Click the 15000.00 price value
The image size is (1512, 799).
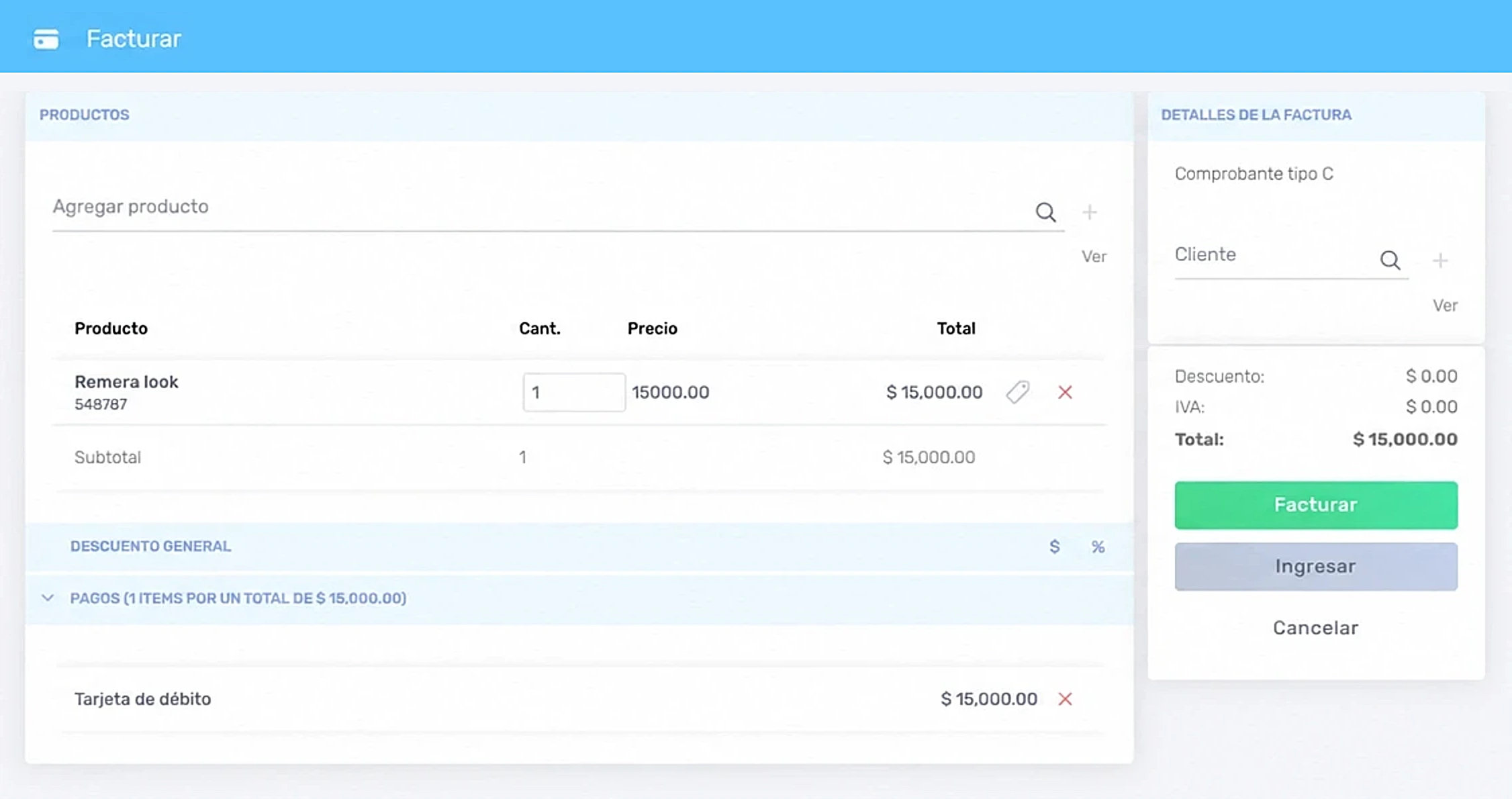(x=670, y=392)
